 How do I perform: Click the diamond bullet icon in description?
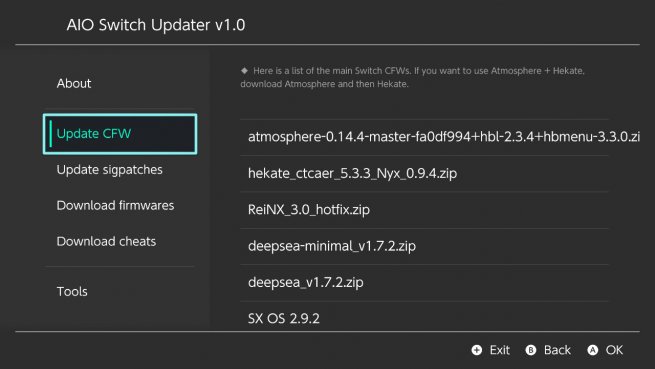point(244,71)
